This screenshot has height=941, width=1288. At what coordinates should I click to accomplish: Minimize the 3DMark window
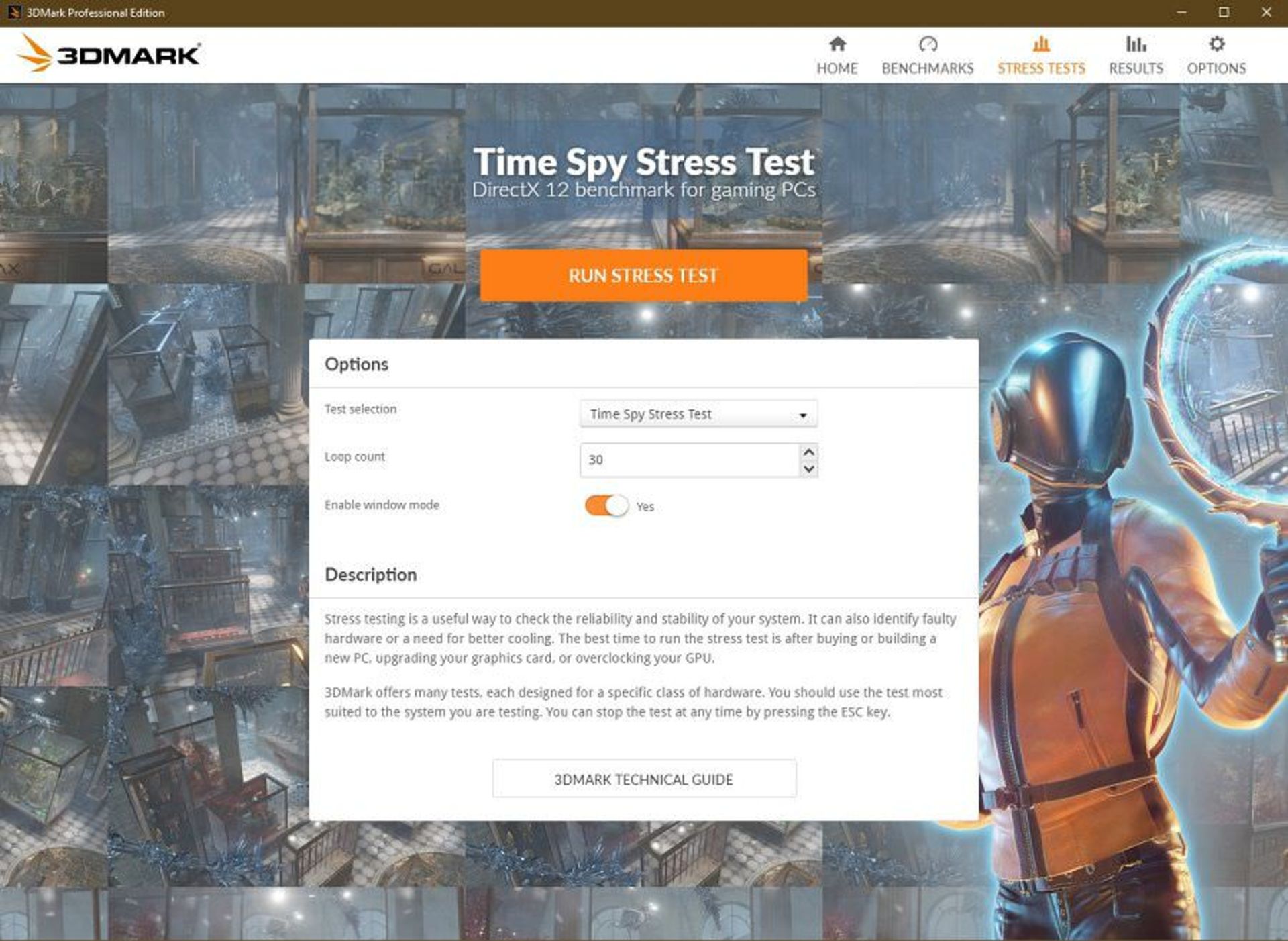tap(1181, 13)
